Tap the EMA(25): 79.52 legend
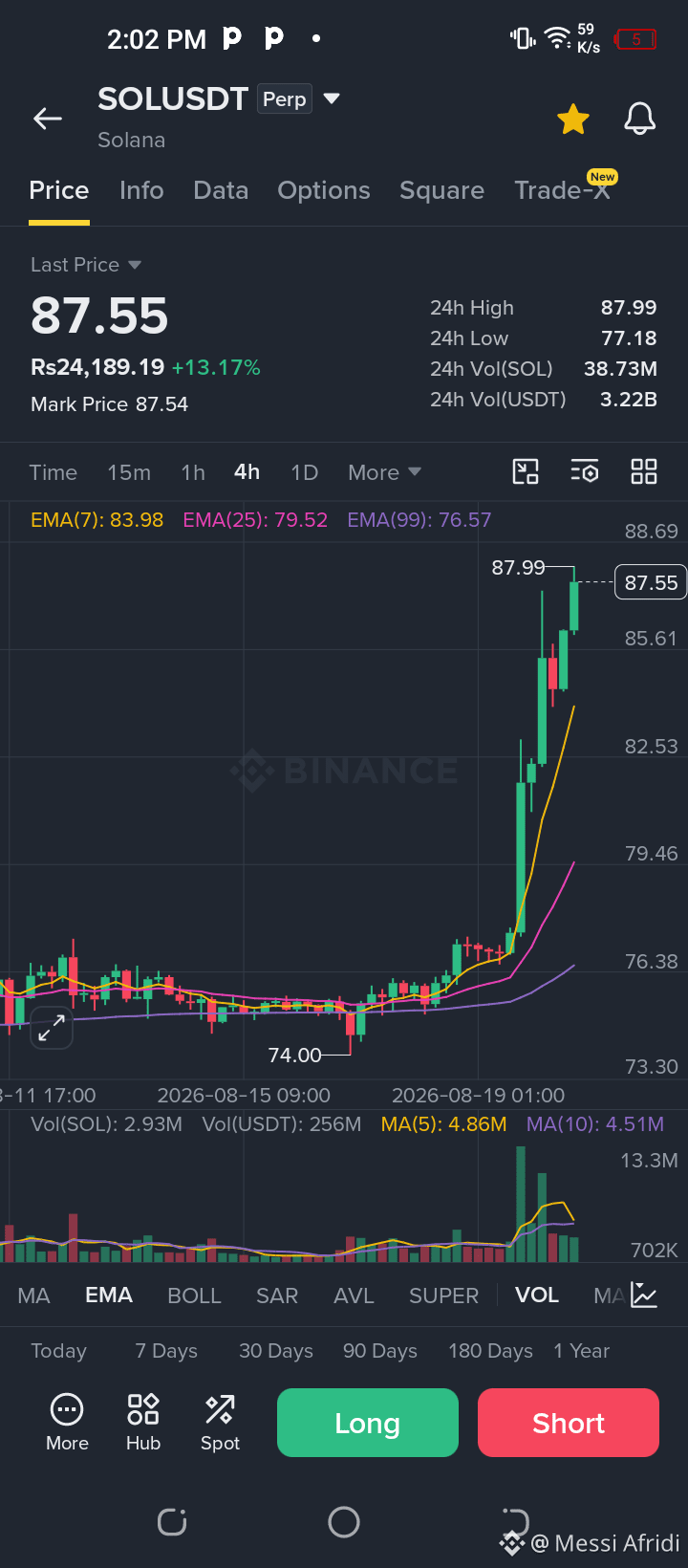The width and height of the screenshot is (688, 1568). pyautogui.click(x=255, y=520)
